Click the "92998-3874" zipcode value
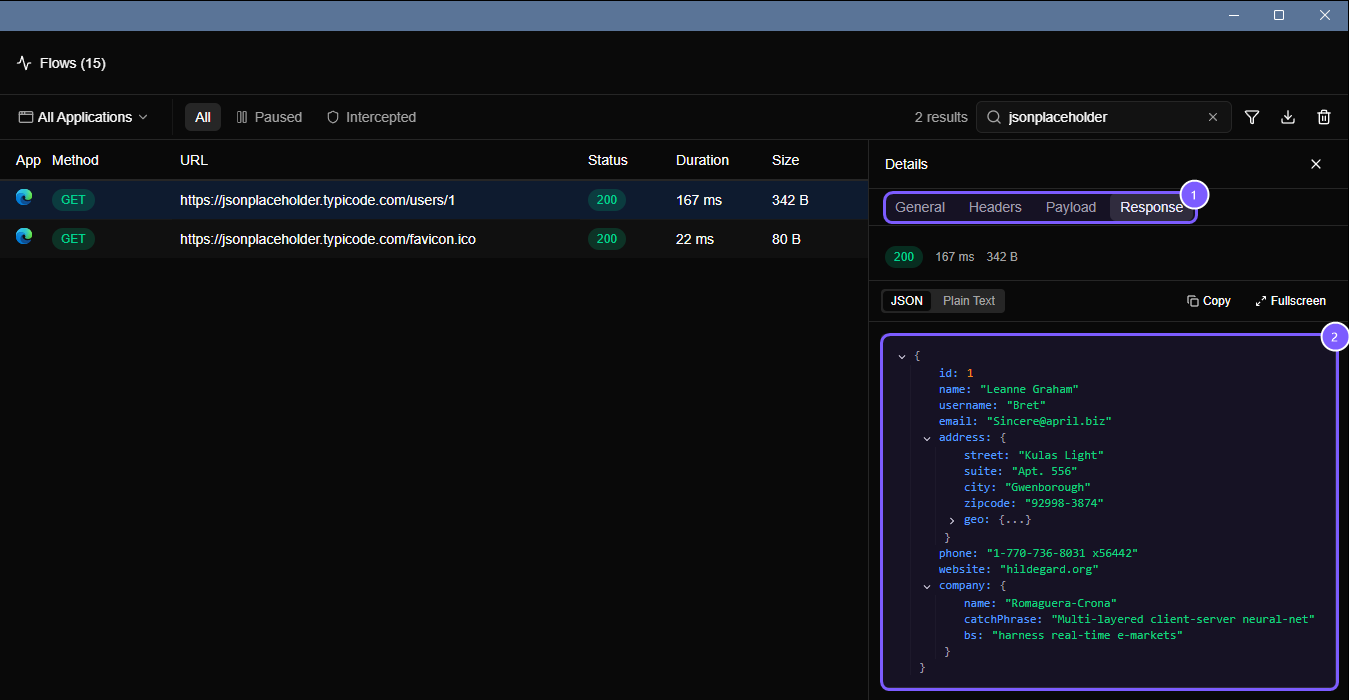 click(x=1064, y=503)
